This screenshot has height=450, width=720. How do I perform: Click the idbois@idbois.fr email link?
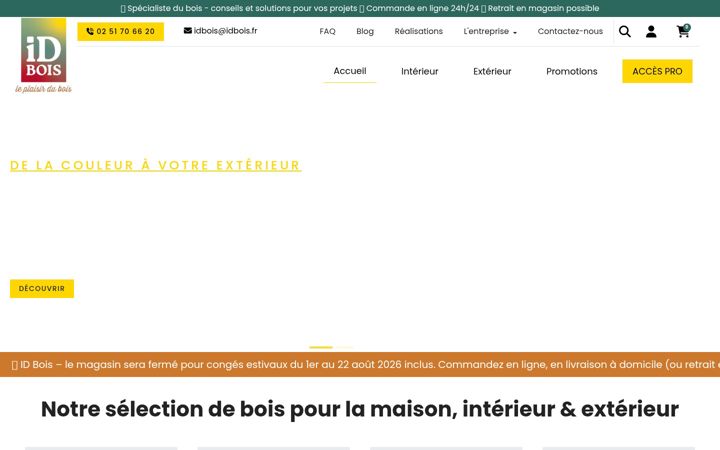click(220, 31)
